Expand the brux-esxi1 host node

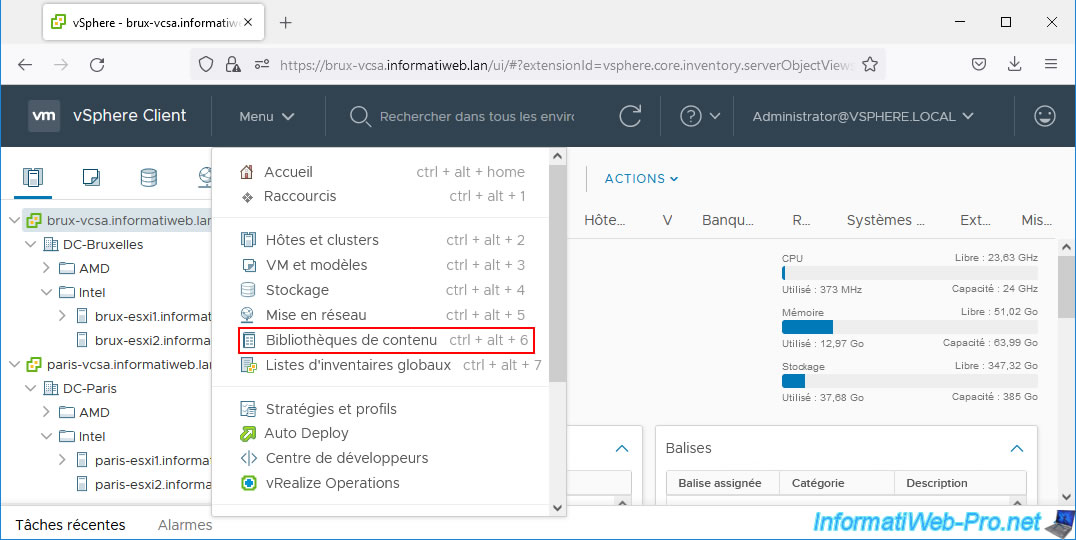pos(62,316)
